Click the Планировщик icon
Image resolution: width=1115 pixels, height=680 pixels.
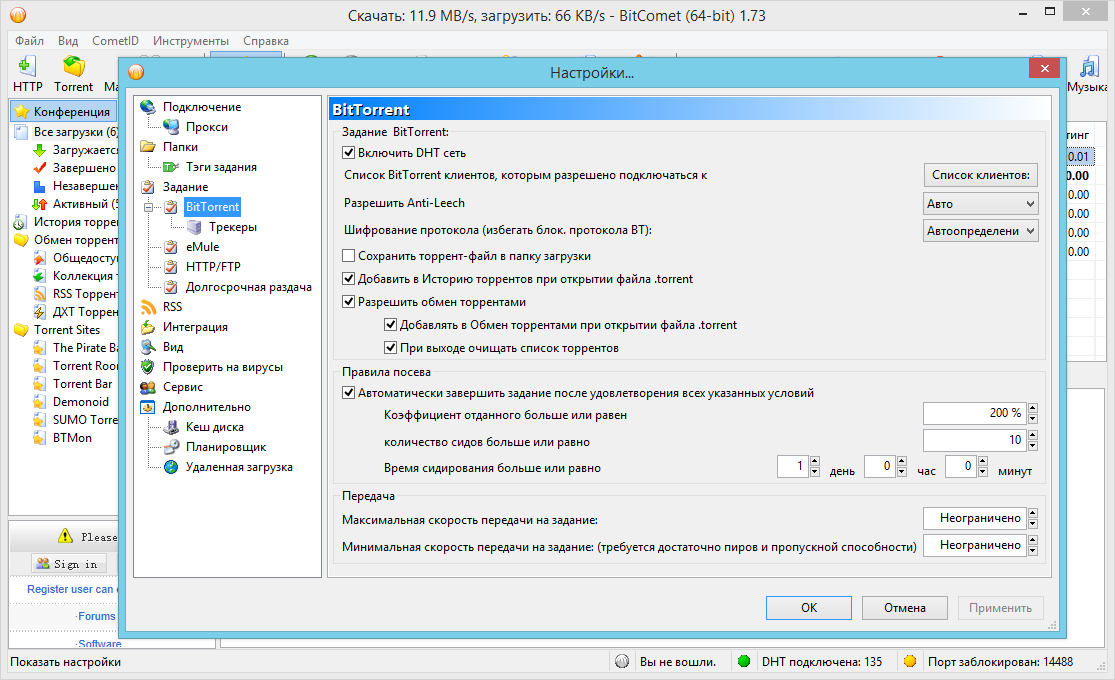click(x=171, y=447)
